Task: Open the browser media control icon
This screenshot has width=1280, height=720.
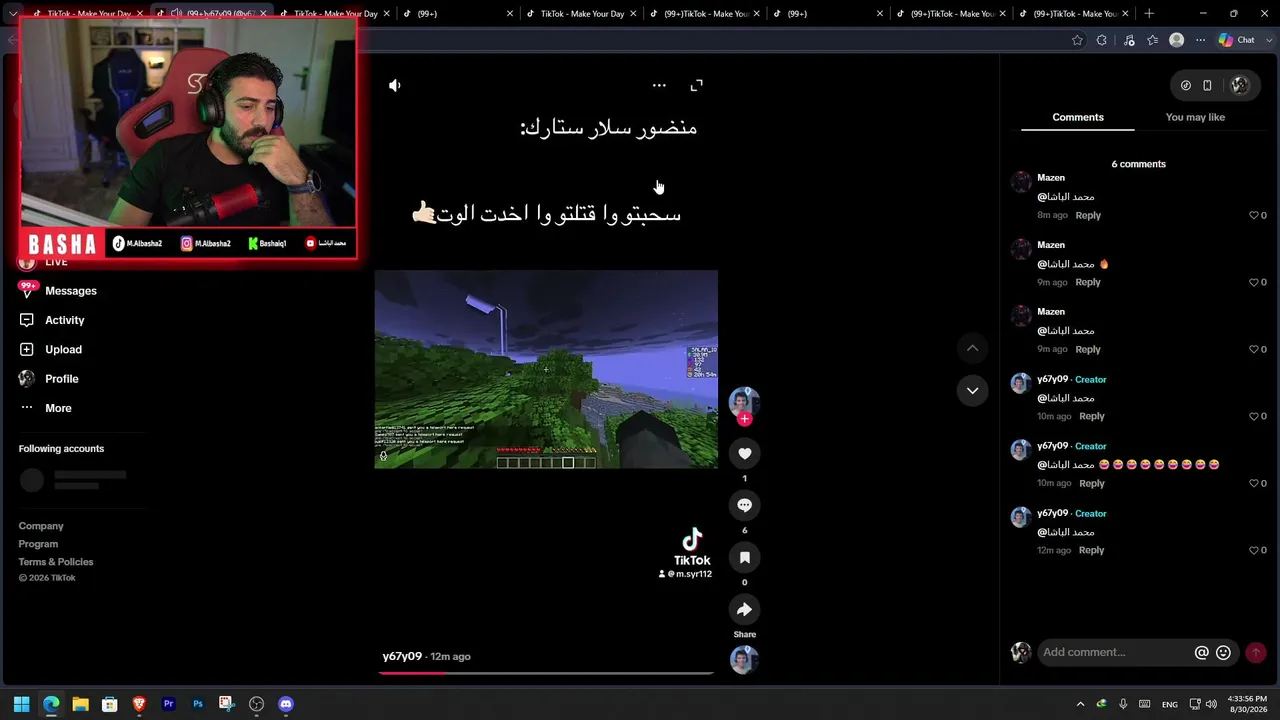Action: tap(1130, 40)
